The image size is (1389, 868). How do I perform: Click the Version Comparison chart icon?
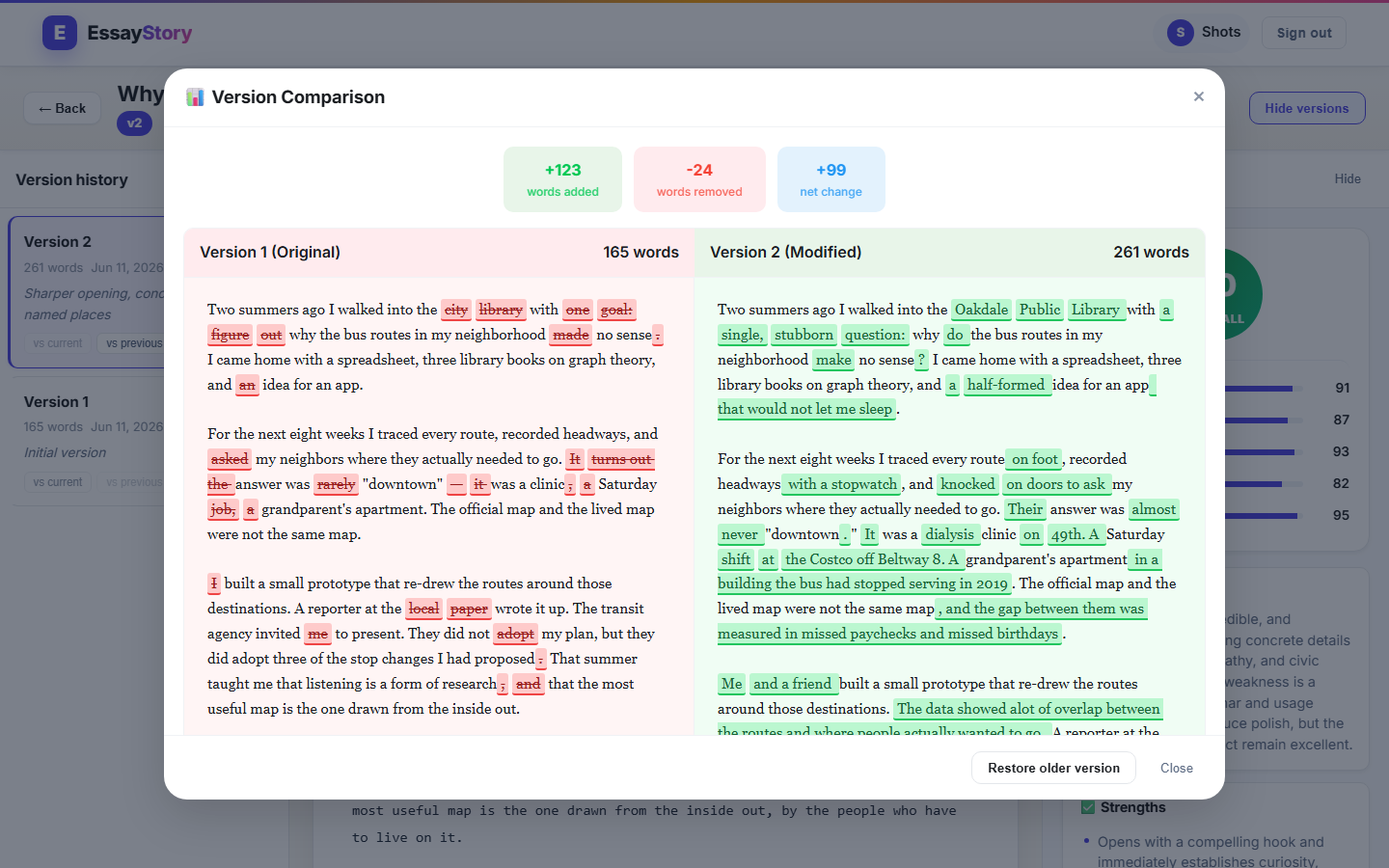pos(195,97)
